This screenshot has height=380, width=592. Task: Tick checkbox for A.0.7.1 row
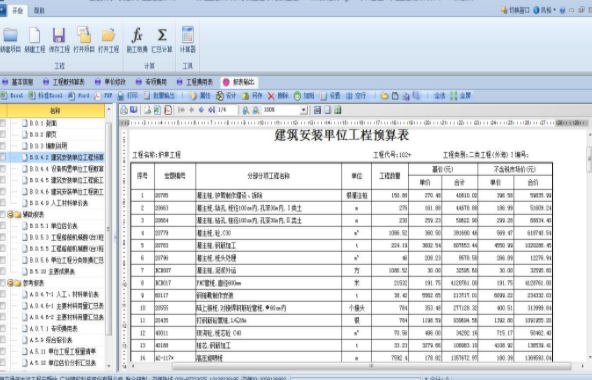click(x=3, y=329)
